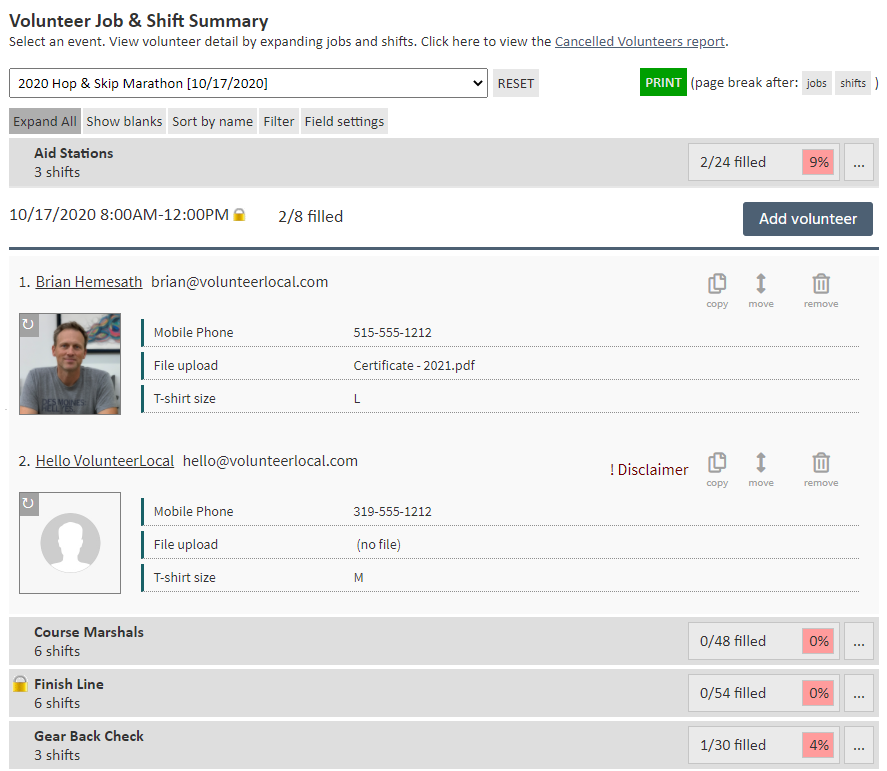Open the Filter options
This screenshot has width=887, height=771.
(x=279, y=121)
